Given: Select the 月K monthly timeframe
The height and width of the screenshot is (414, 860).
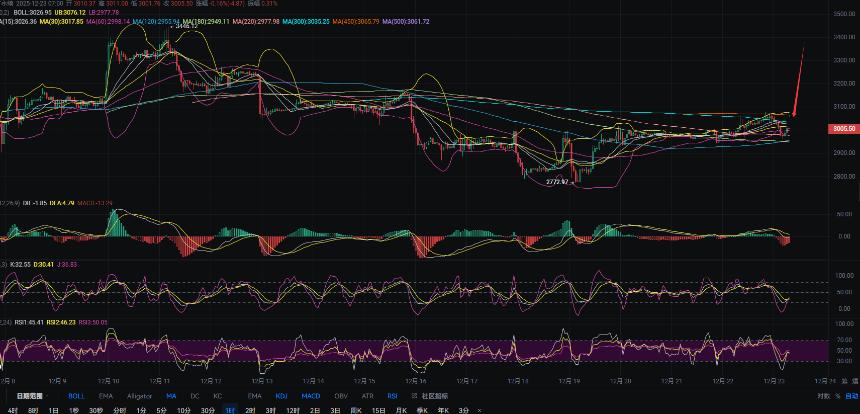Looking at the screenshot, I should click(x=401, y=410).
